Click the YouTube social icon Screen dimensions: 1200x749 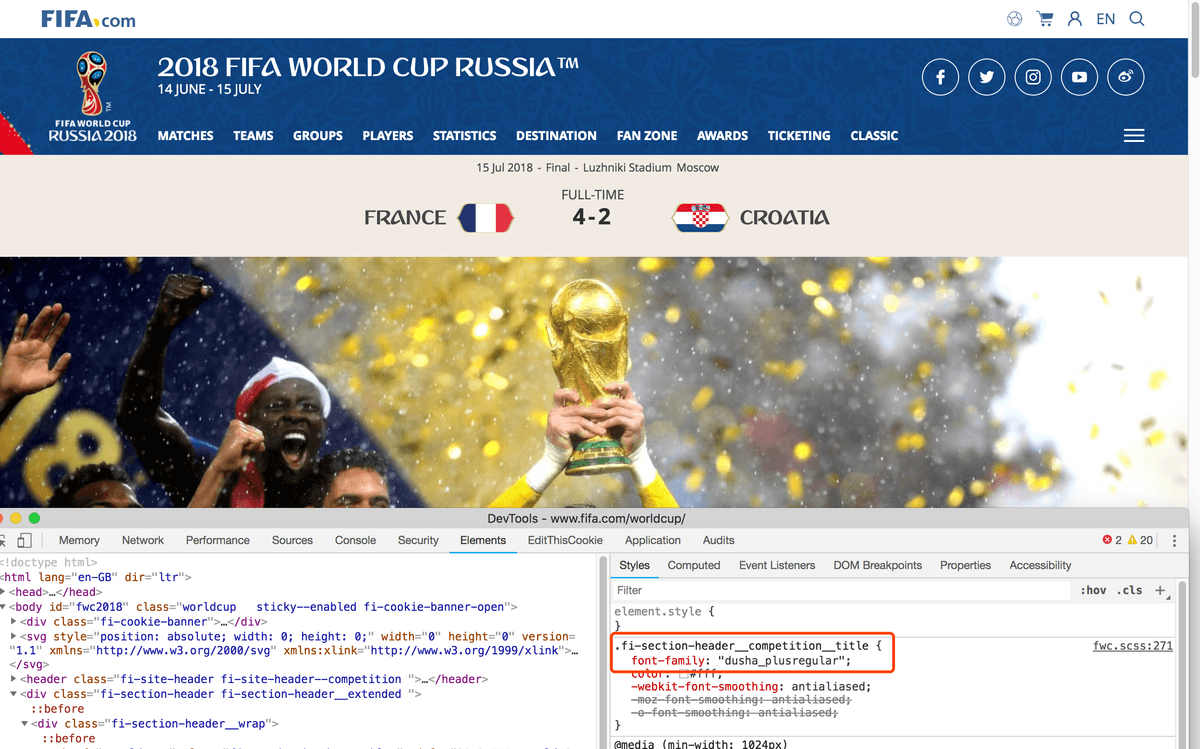[x=1080, y=77]
